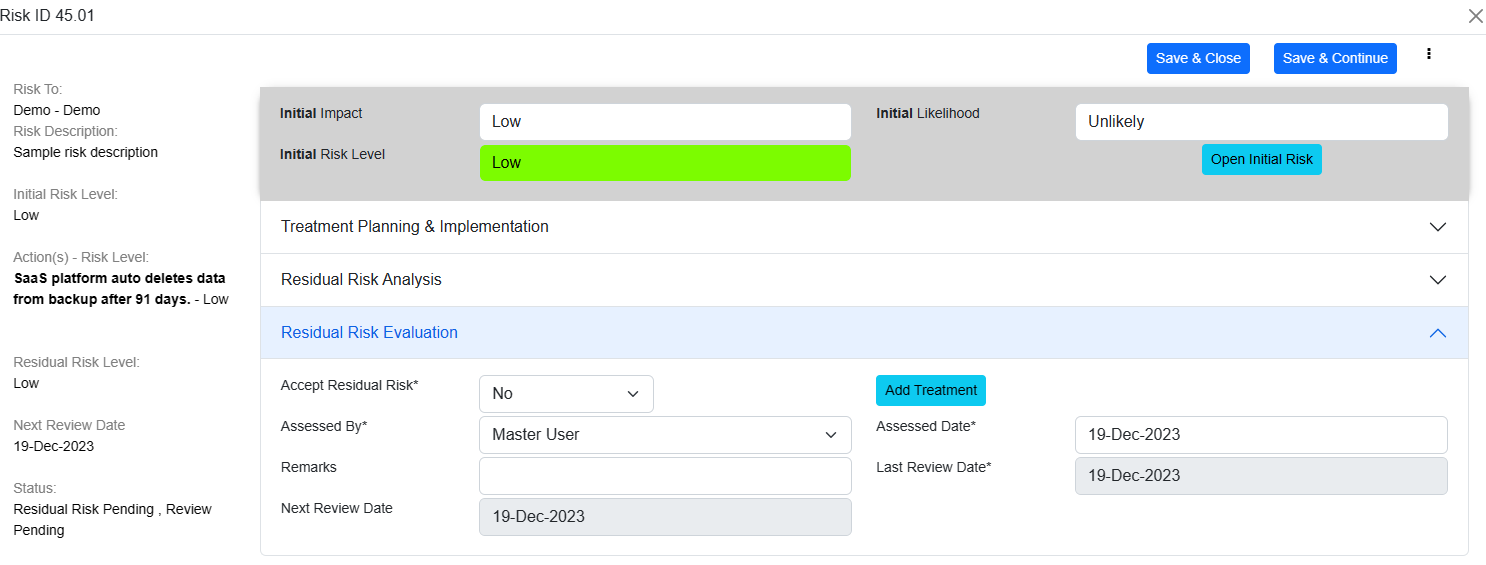Image resolution: width=1486 pixels, height=565 pixels.
Task: Select the Residual Risk Evaluation section header
Action: [x=369, y=333]
